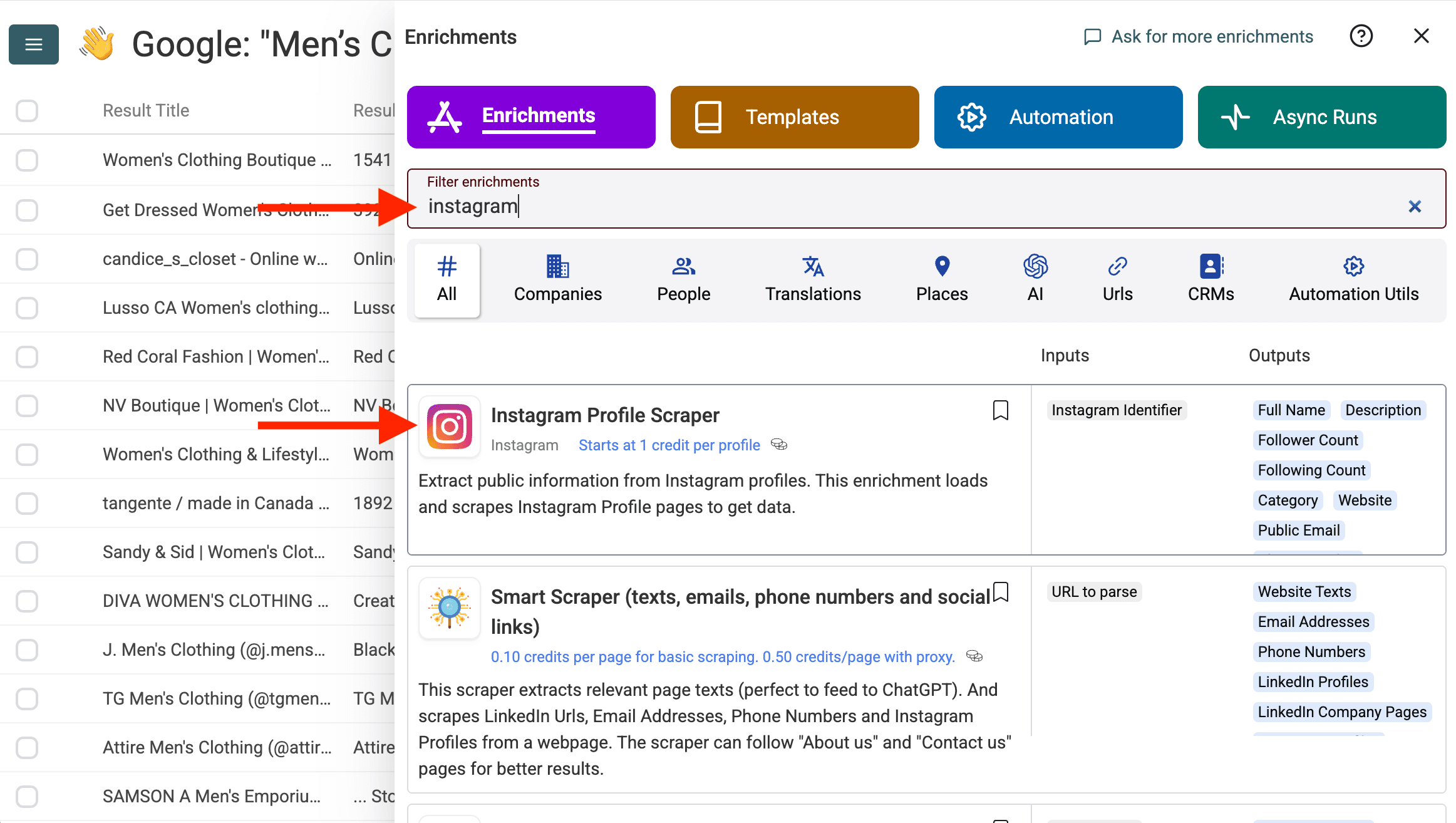This screenshot has width=1456, height=823.
Task: Switch to the Async Runs tab
Action: [x=1321, y=116]
